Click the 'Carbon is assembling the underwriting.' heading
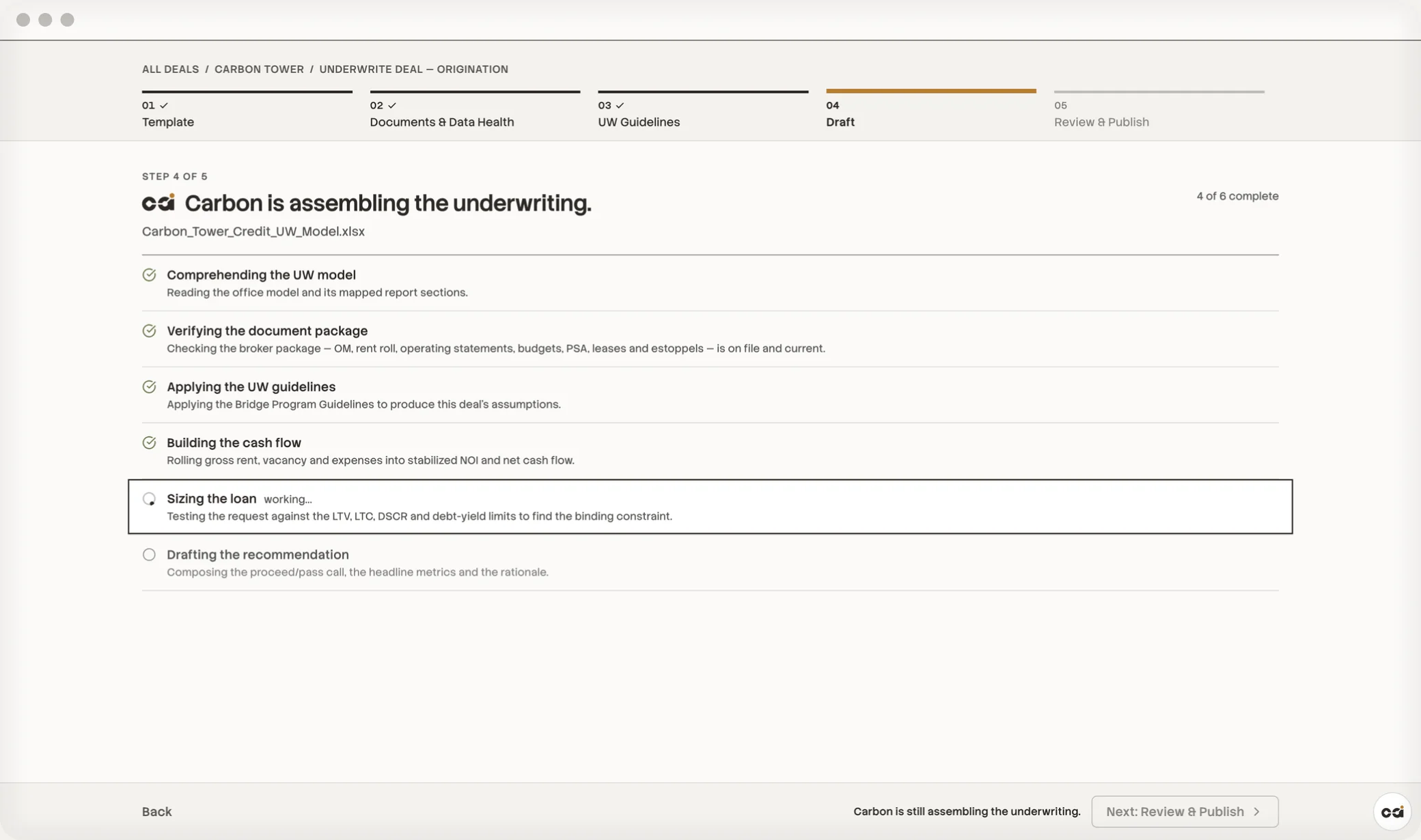The image size is (1421, 840). (388, 203)
